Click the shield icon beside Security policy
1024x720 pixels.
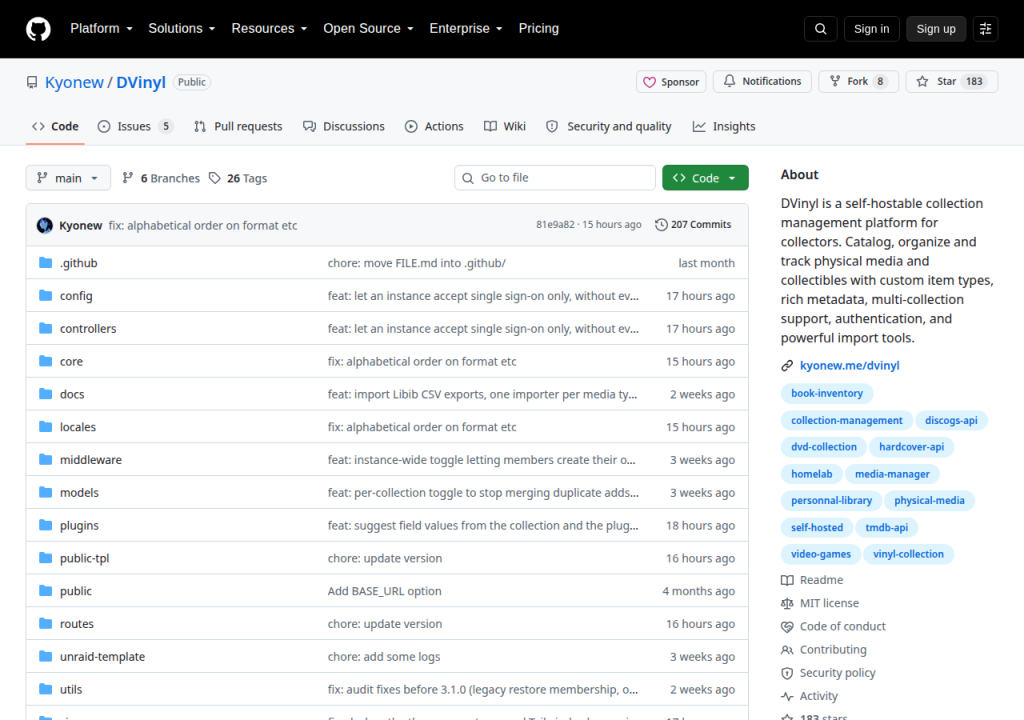(787, 673)
